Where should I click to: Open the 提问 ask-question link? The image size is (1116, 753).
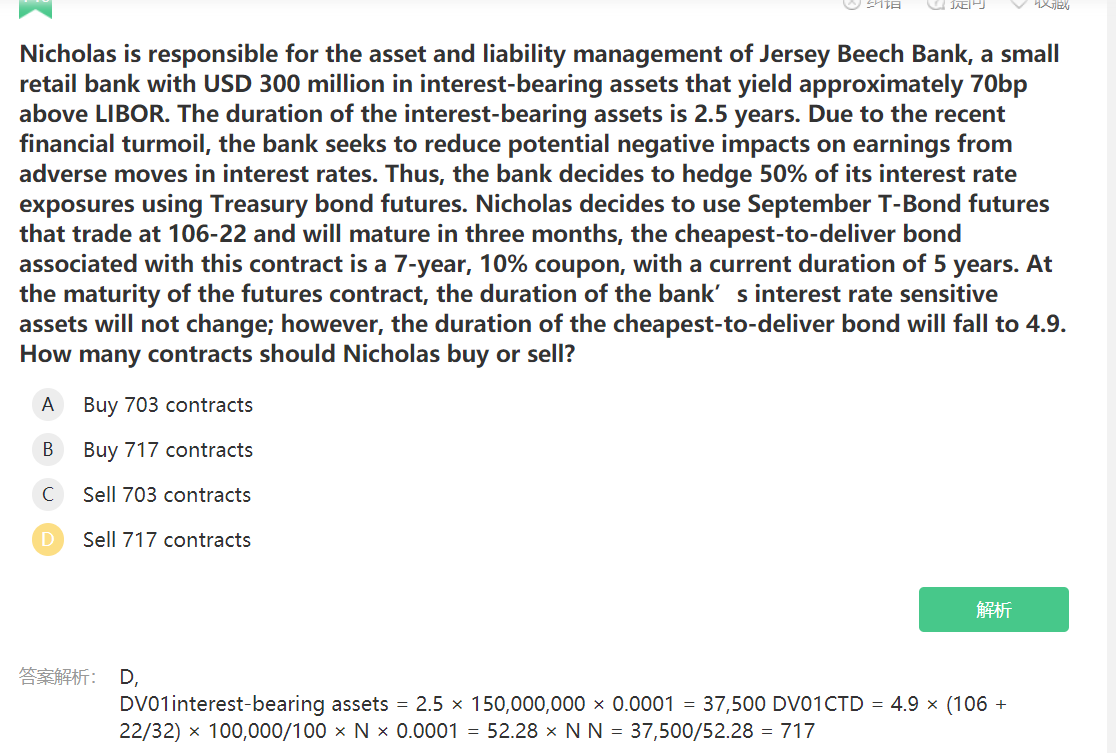967,4
